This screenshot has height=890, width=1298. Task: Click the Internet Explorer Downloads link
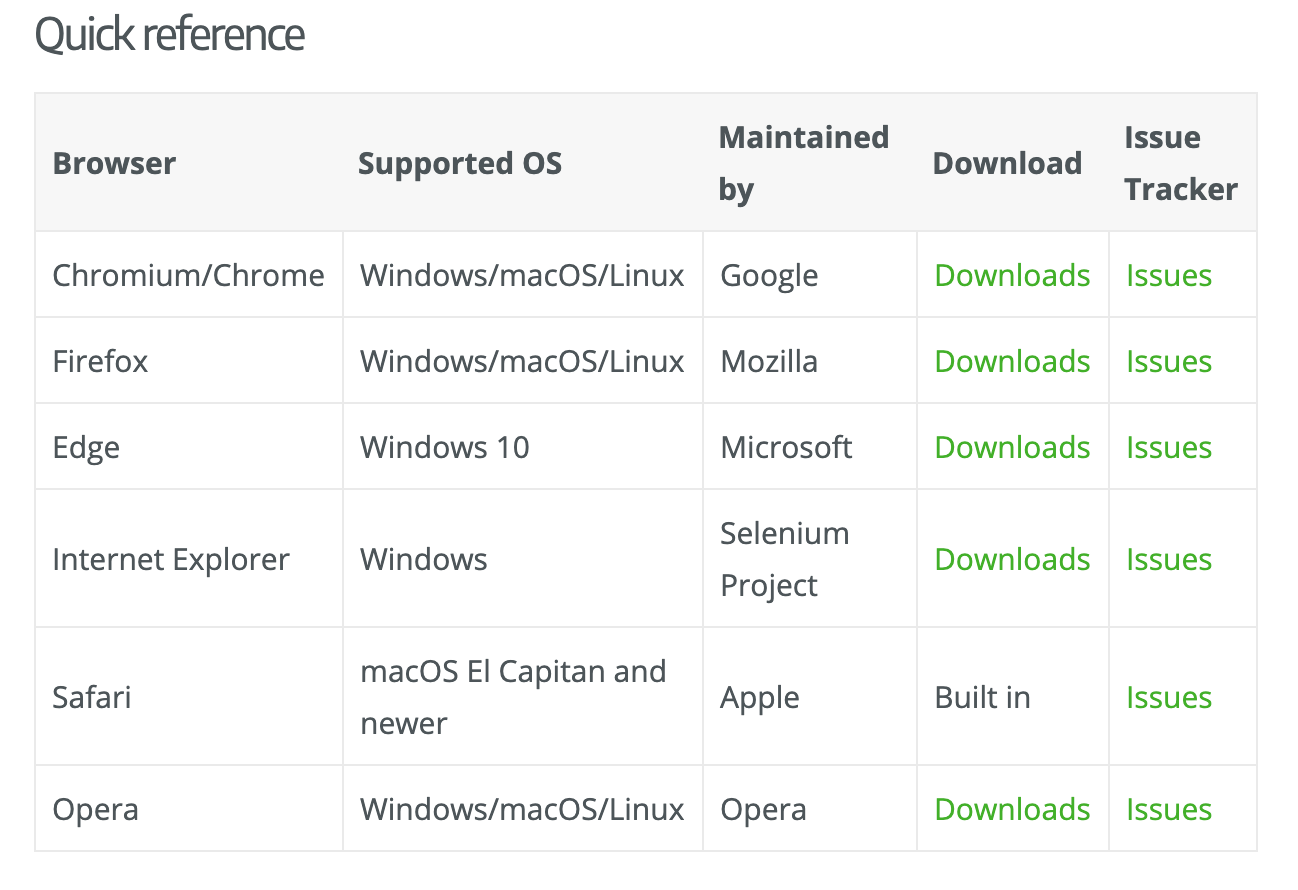(x=1012, y=560)
